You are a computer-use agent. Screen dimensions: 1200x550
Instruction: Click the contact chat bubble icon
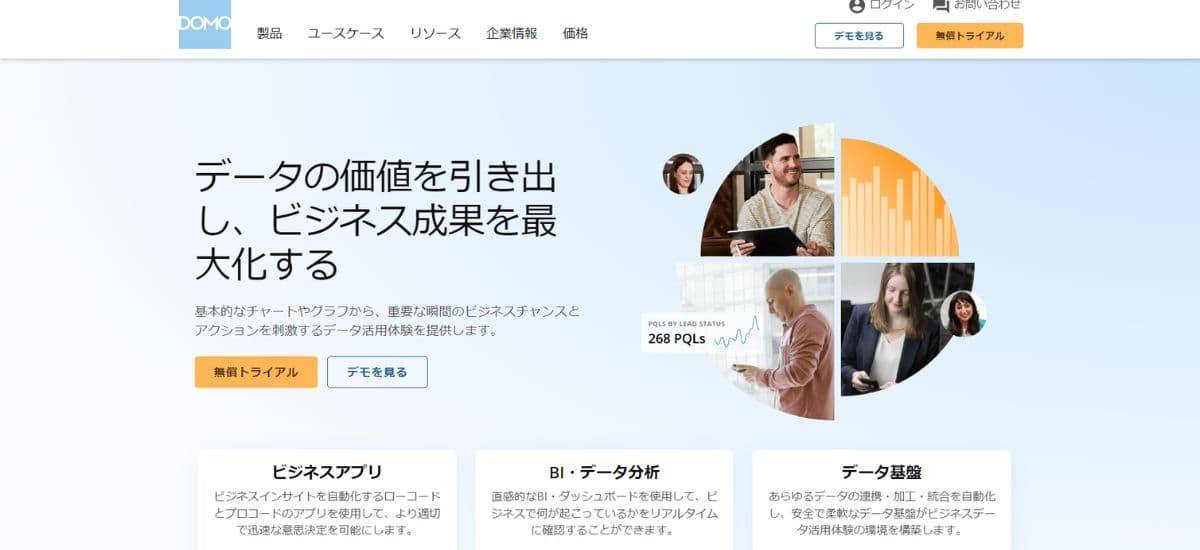941,6
